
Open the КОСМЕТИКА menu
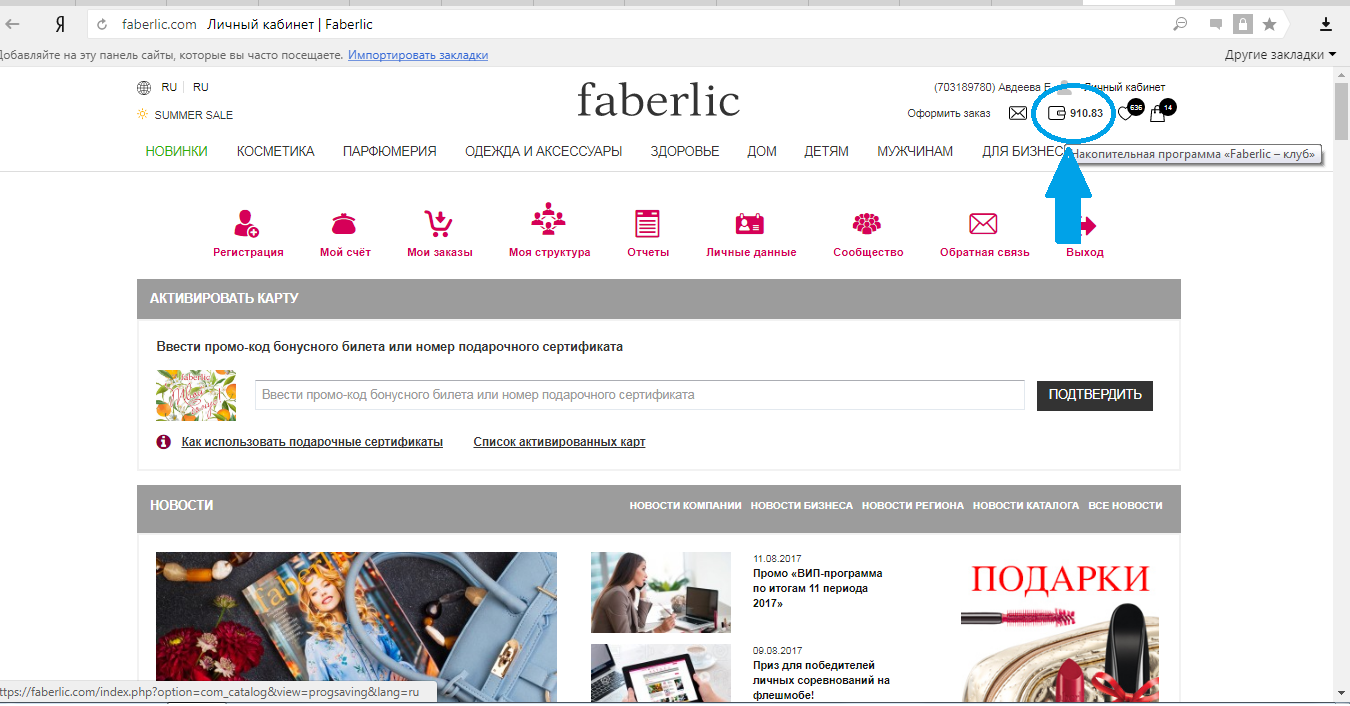click(x=275, y=151)
